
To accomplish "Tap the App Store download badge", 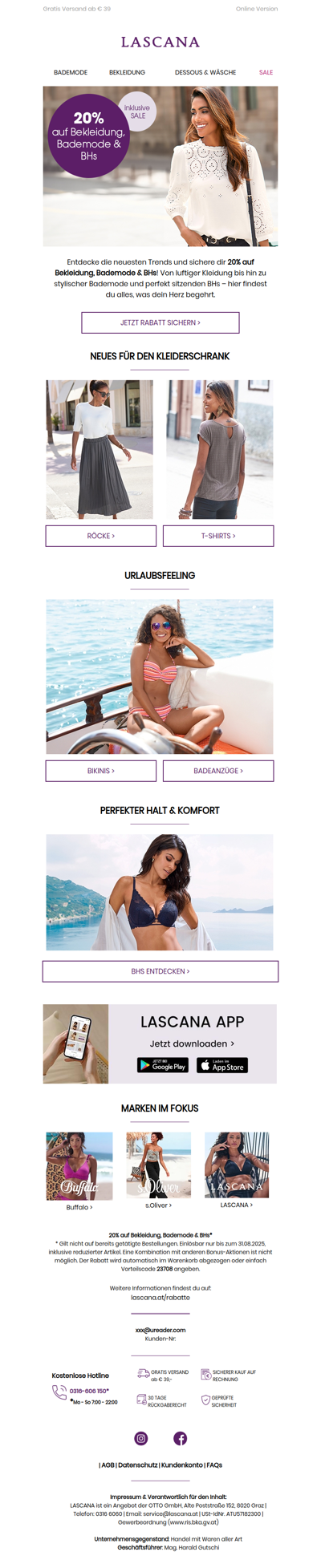I will pos(222,1065).
